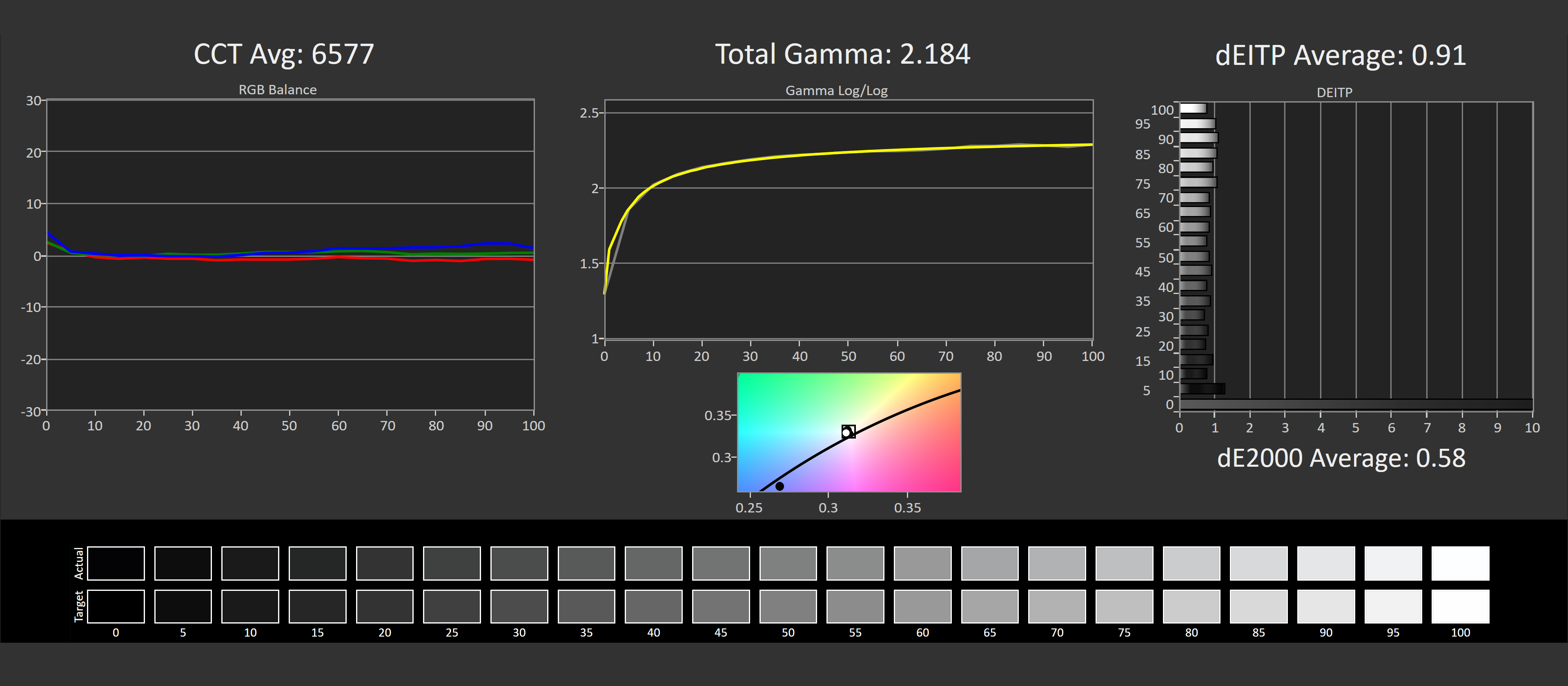
Task: Click the Gamma Log/Log chart title
Action: [x=836, y=91]
